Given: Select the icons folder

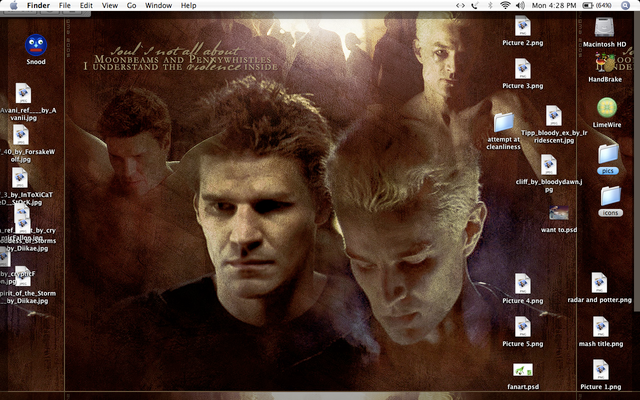Looking at the screenshot, I should coord(610,196).
